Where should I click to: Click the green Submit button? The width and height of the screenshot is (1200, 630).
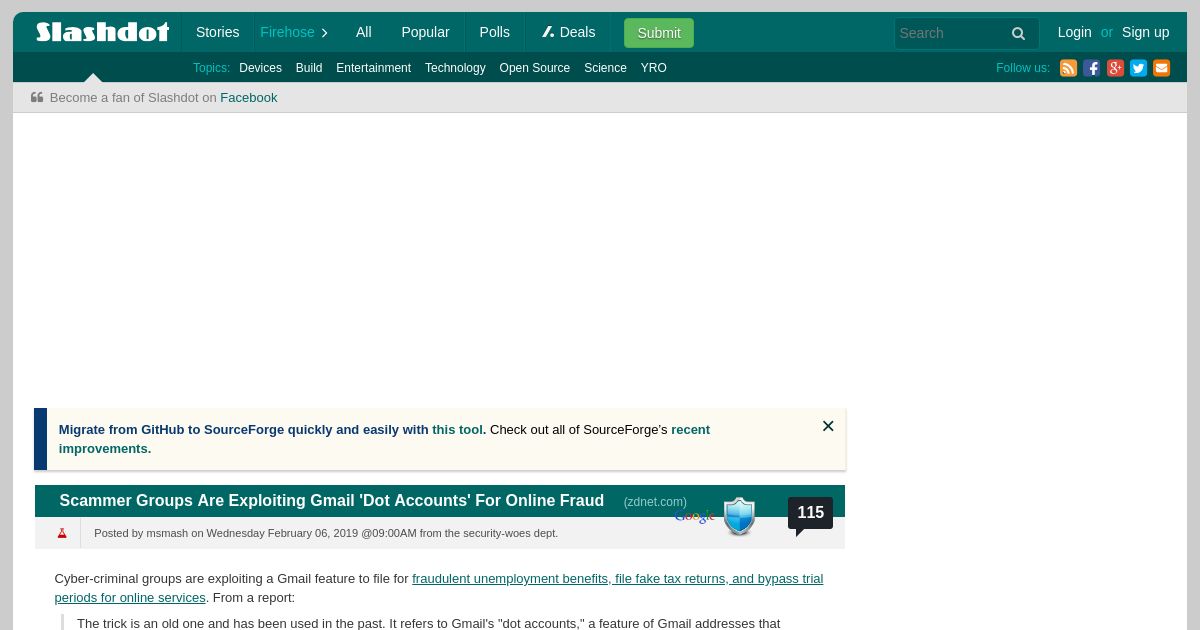pyautogui.click(x=659, y=33)
